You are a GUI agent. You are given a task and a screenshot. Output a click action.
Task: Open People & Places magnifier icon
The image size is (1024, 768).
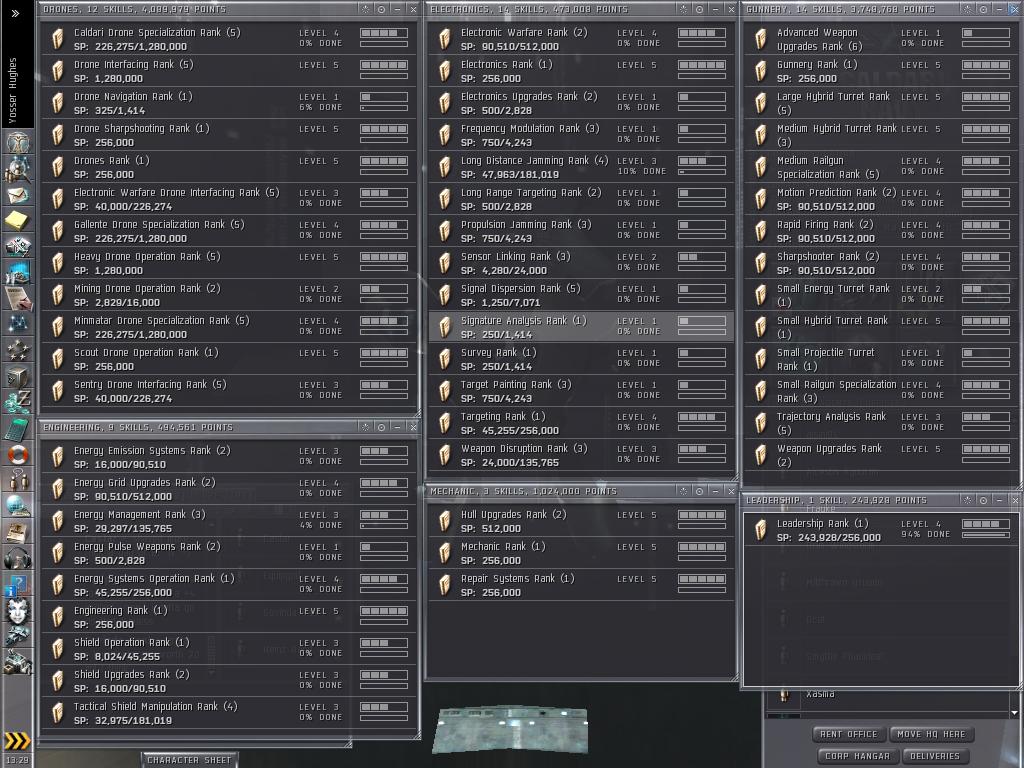18,168
